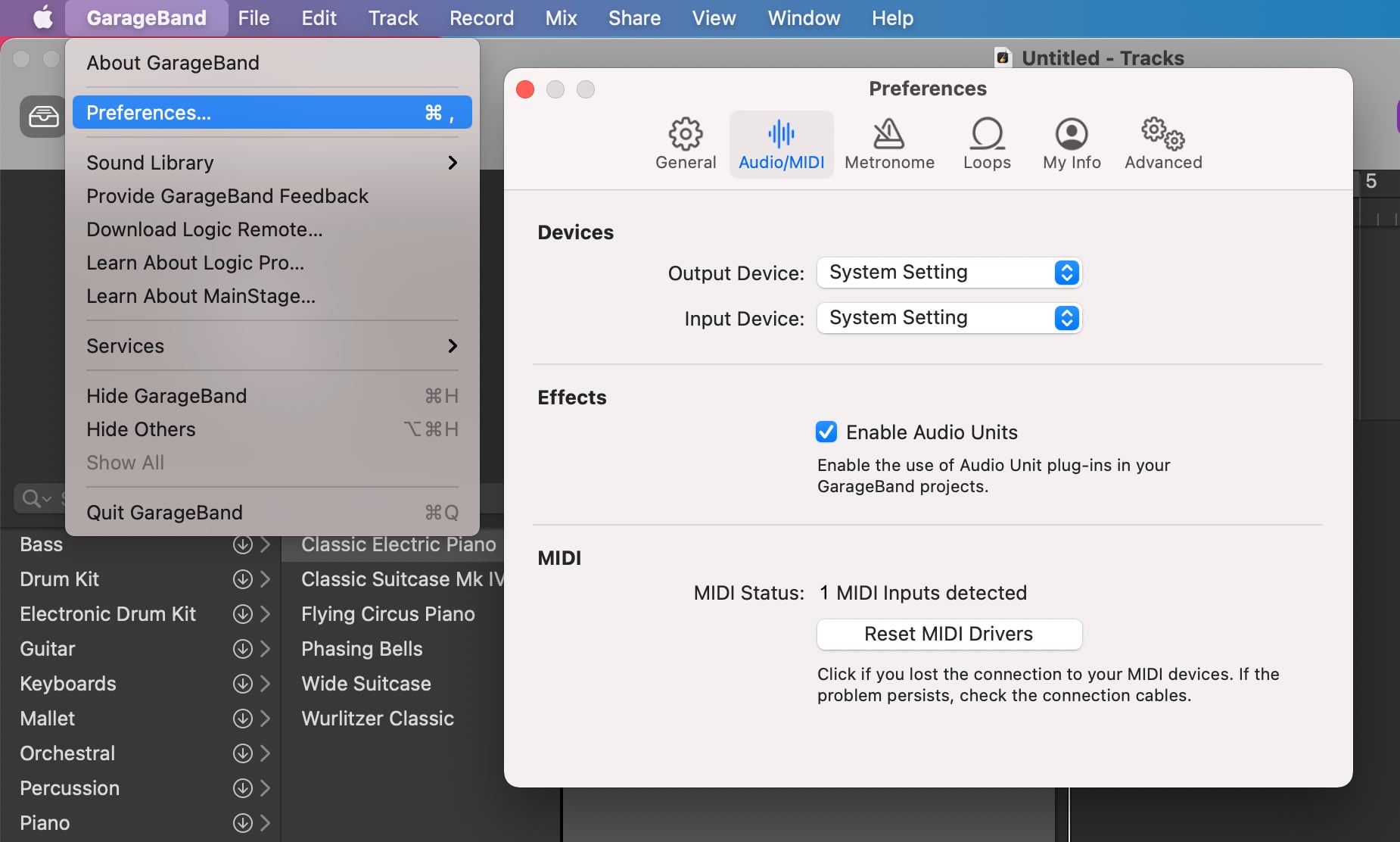Download Percussion sounds

click(x=242, y=788)
